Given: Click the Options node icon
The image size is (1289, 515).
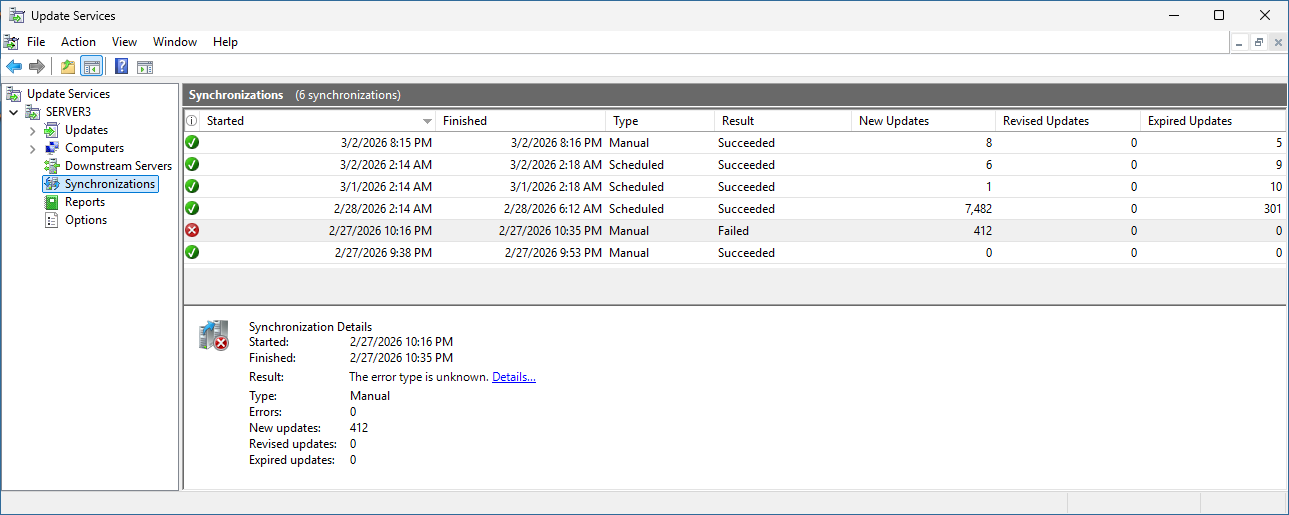Looking at the screenshot, I should 52,220.
